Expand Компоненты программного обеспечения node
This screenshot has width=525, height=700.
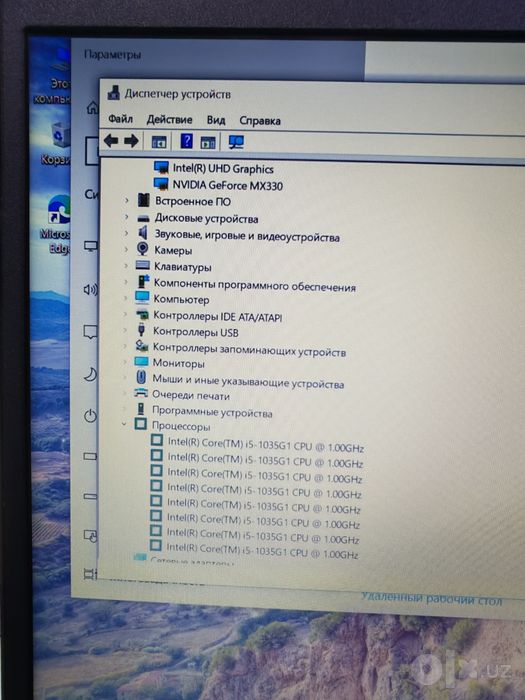(x=126, y=282)
